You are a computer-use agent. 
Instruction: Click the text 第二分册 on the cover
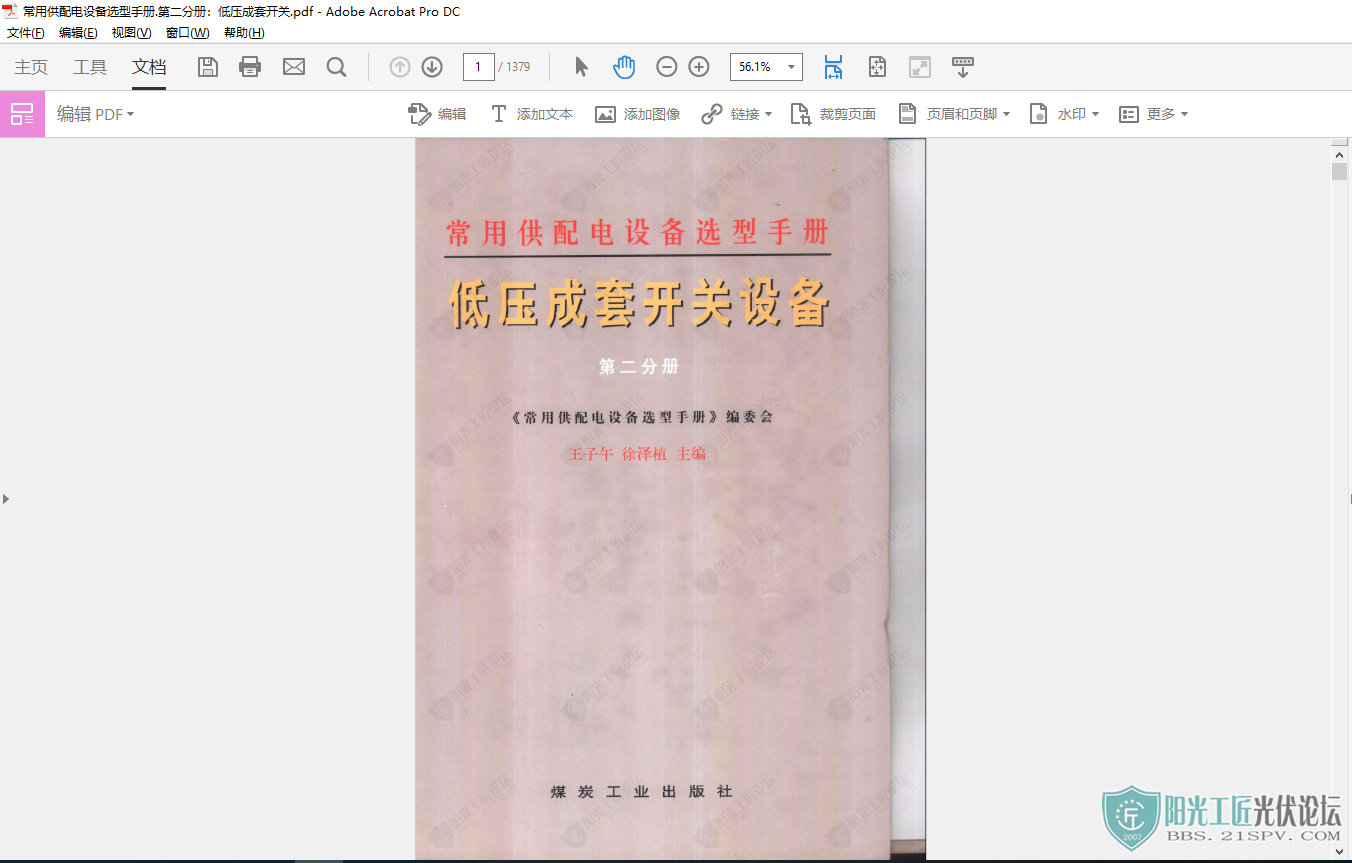pos(639,367)
